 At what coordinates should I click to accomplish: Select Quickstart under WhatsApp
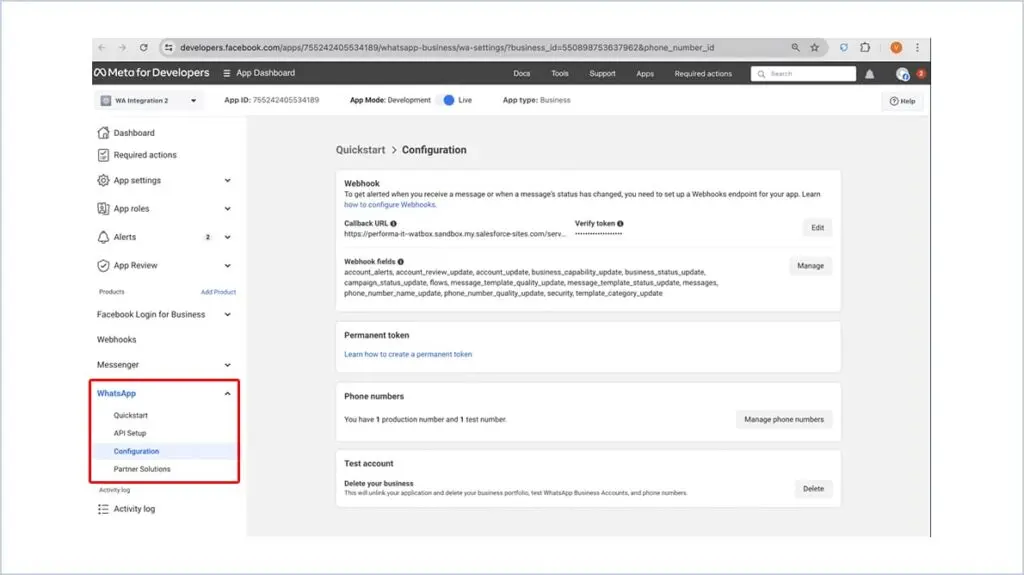[131, 416]
